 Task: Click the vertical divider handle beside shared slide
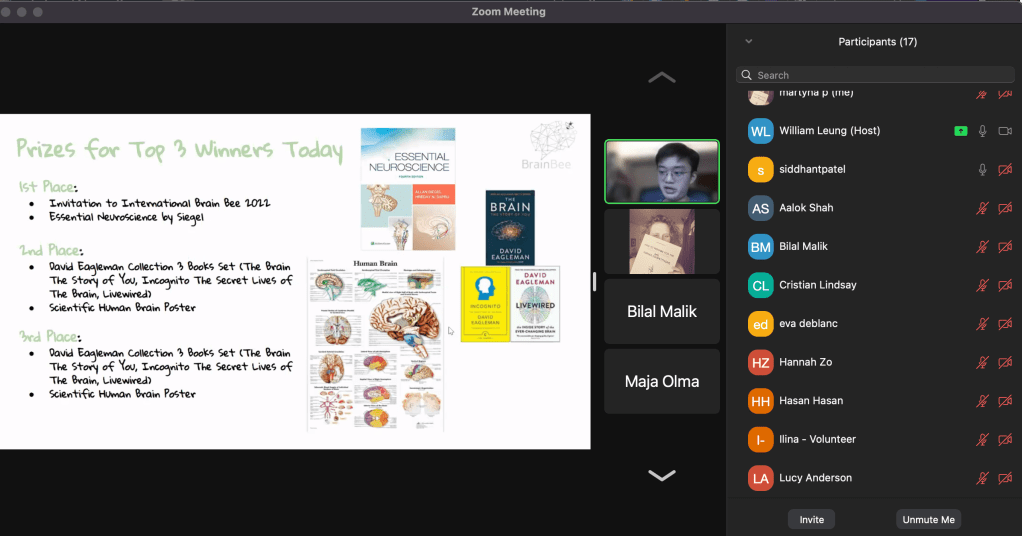(595, 282)
